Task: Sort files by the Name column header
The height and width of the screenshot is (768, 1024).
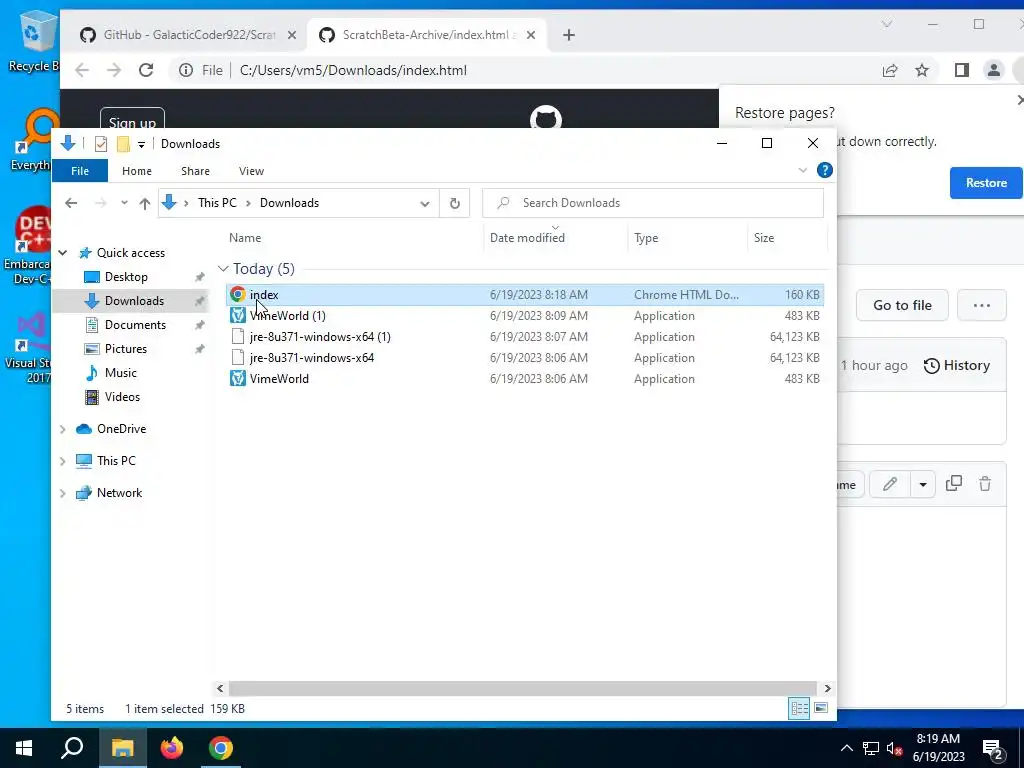Action: (x=245, y=238)
